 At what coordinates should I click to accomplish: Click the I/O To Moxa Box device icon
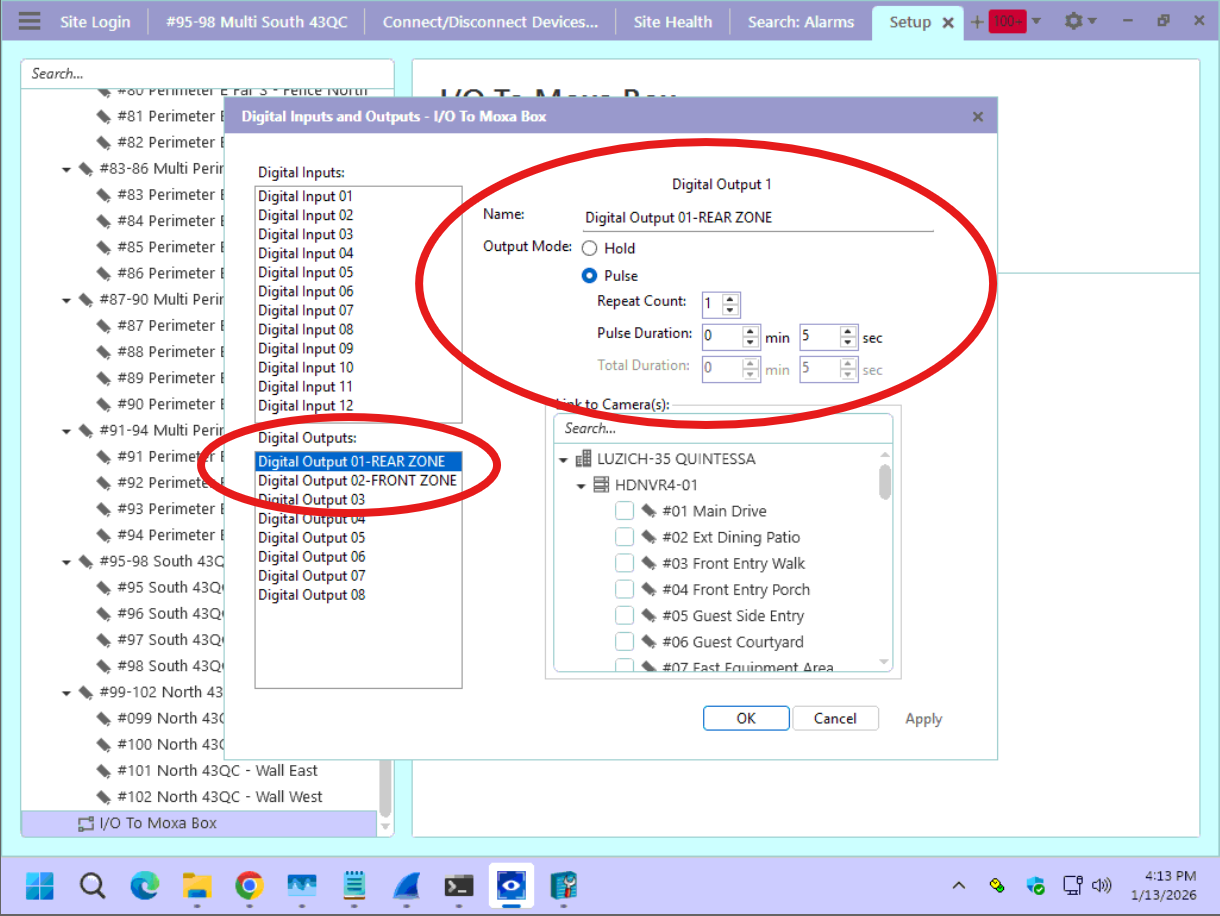point(86,823)
